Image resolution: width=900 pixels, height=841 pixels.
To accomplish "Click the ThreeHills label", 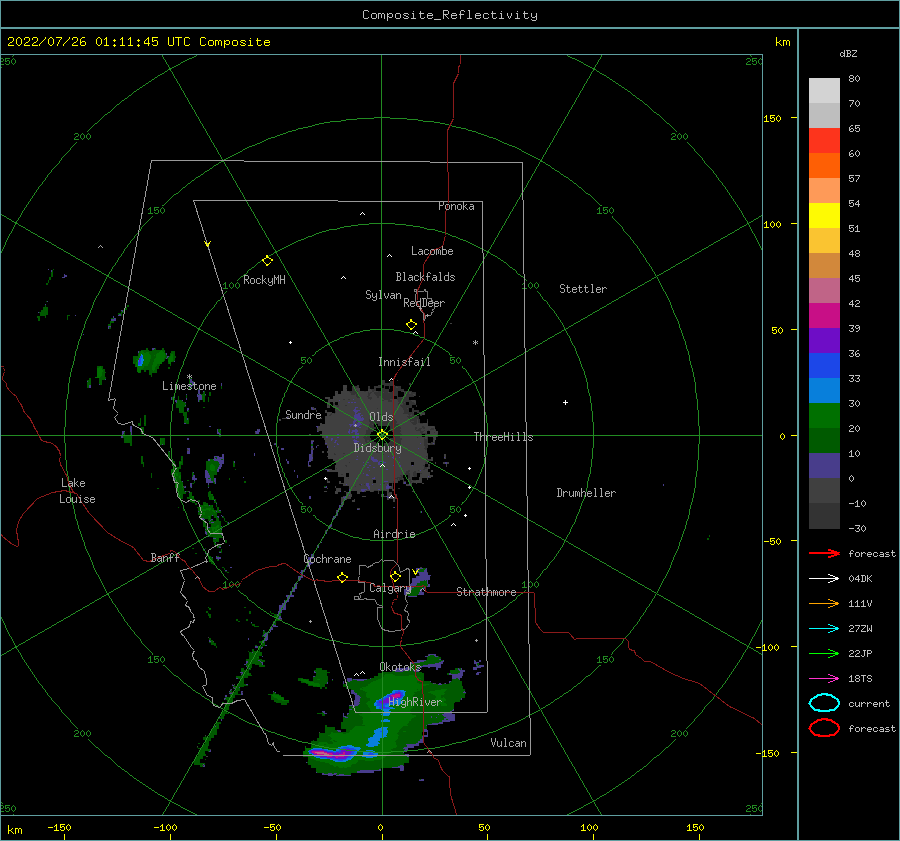I will point(503,437).
